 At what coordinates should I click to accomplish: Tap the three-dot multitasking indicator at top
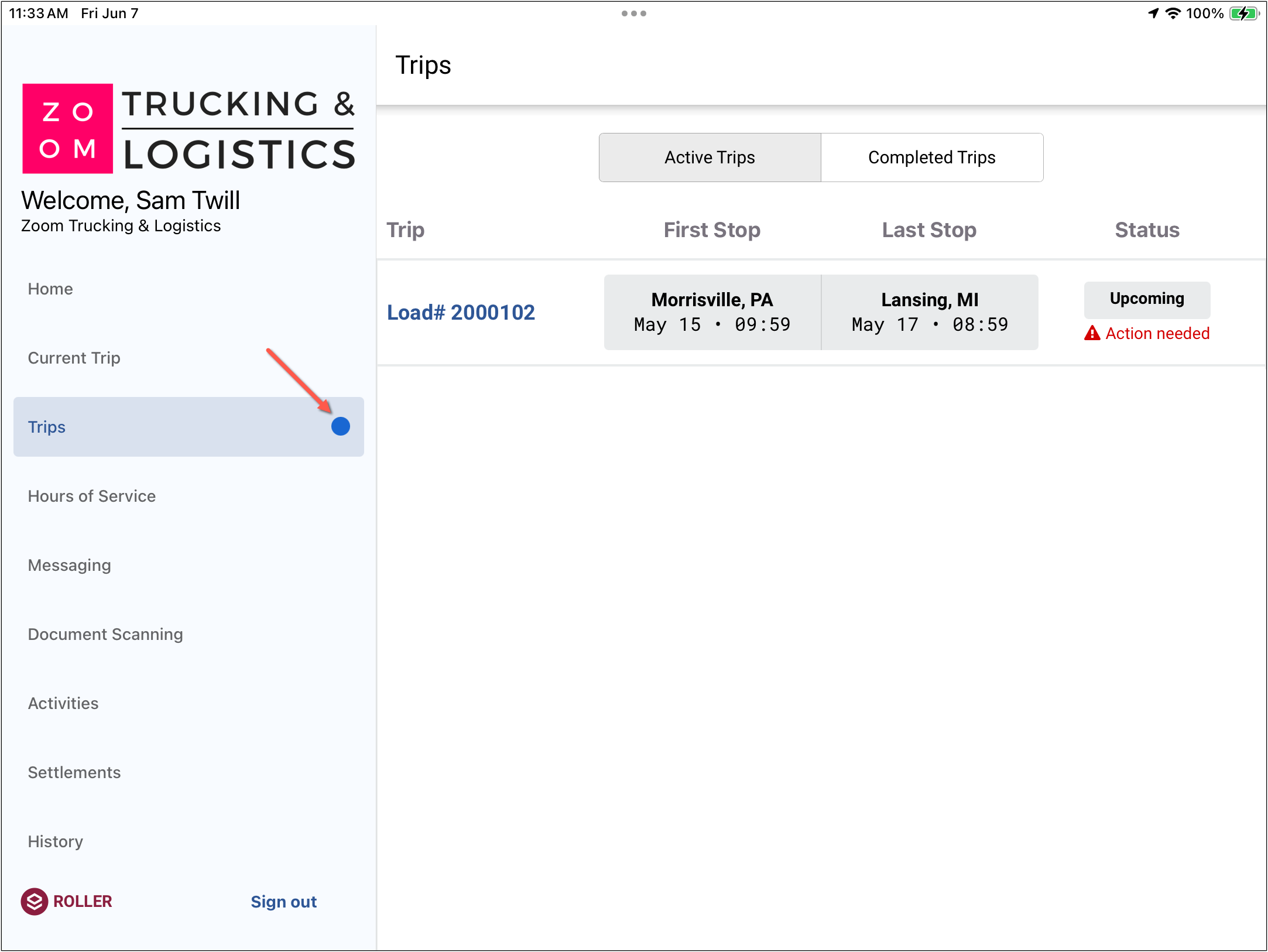click(633, 13)
